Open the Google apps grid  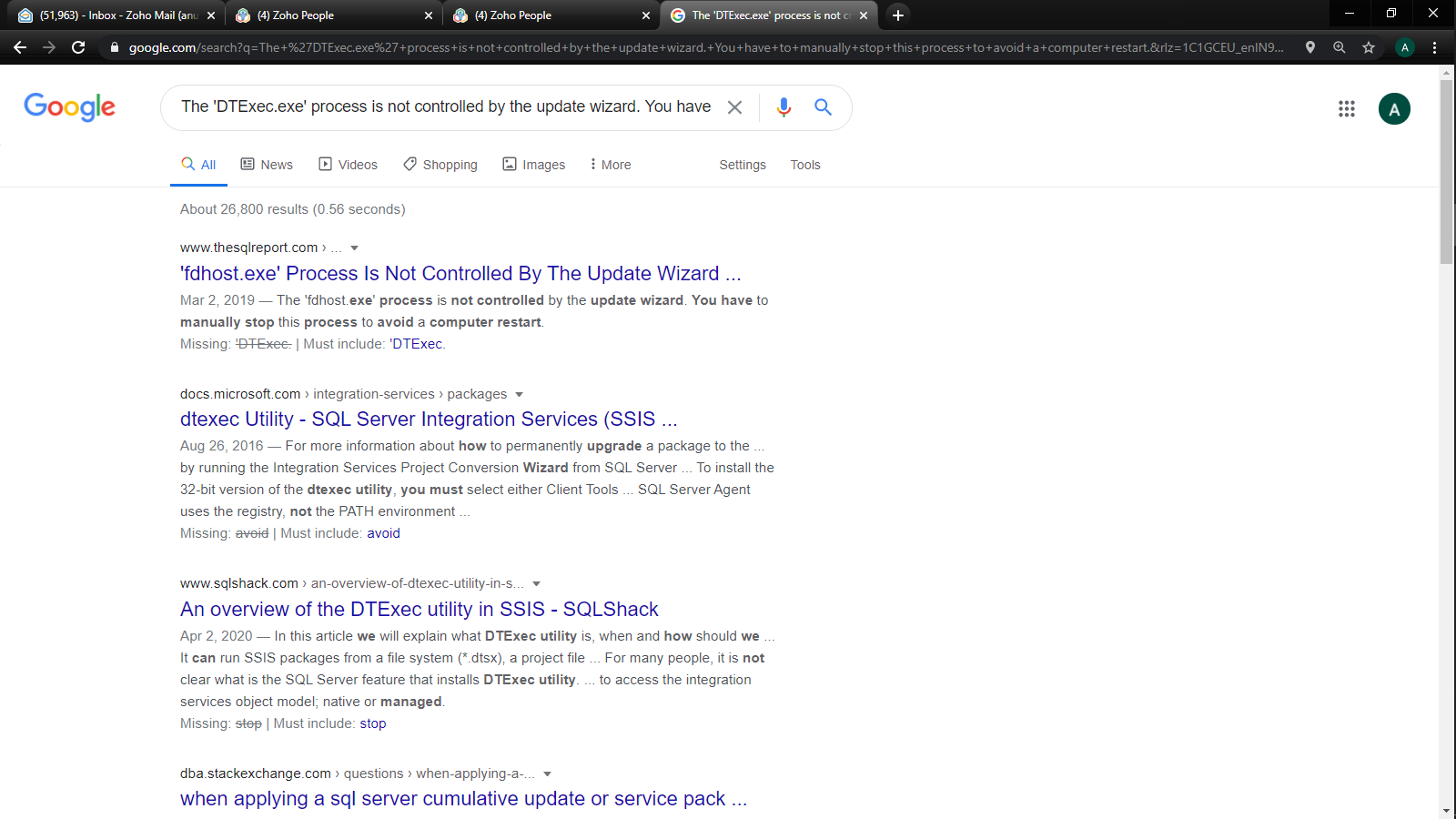pyautogui.click(x=1347, y=109)
